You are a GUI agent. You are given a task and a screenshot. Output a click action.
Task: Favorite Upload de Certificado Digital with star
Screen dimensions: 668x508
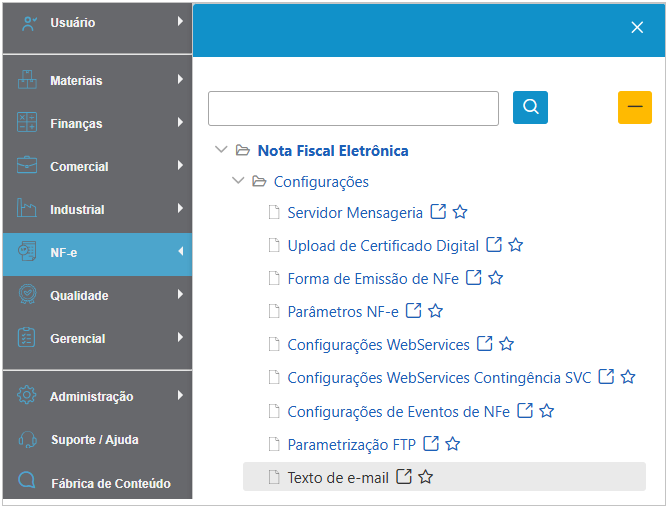pos(516,245)
